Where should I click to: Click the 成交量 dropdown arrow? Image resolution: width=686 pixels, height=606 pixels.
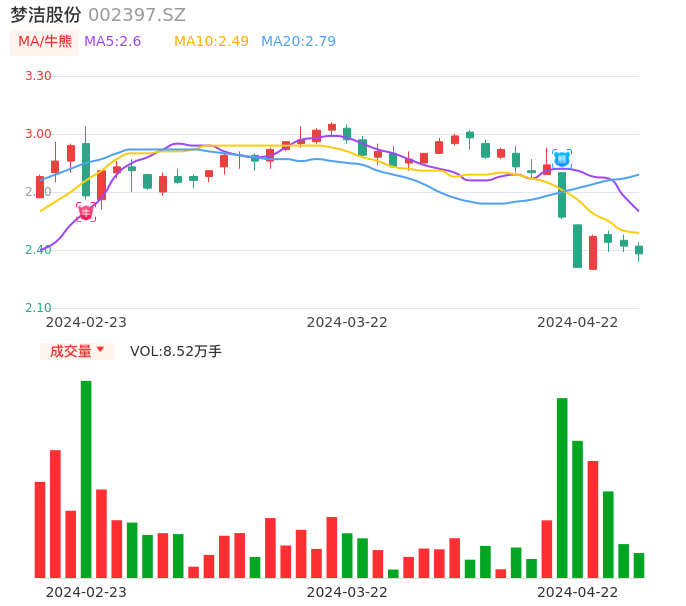coord(100,350)
